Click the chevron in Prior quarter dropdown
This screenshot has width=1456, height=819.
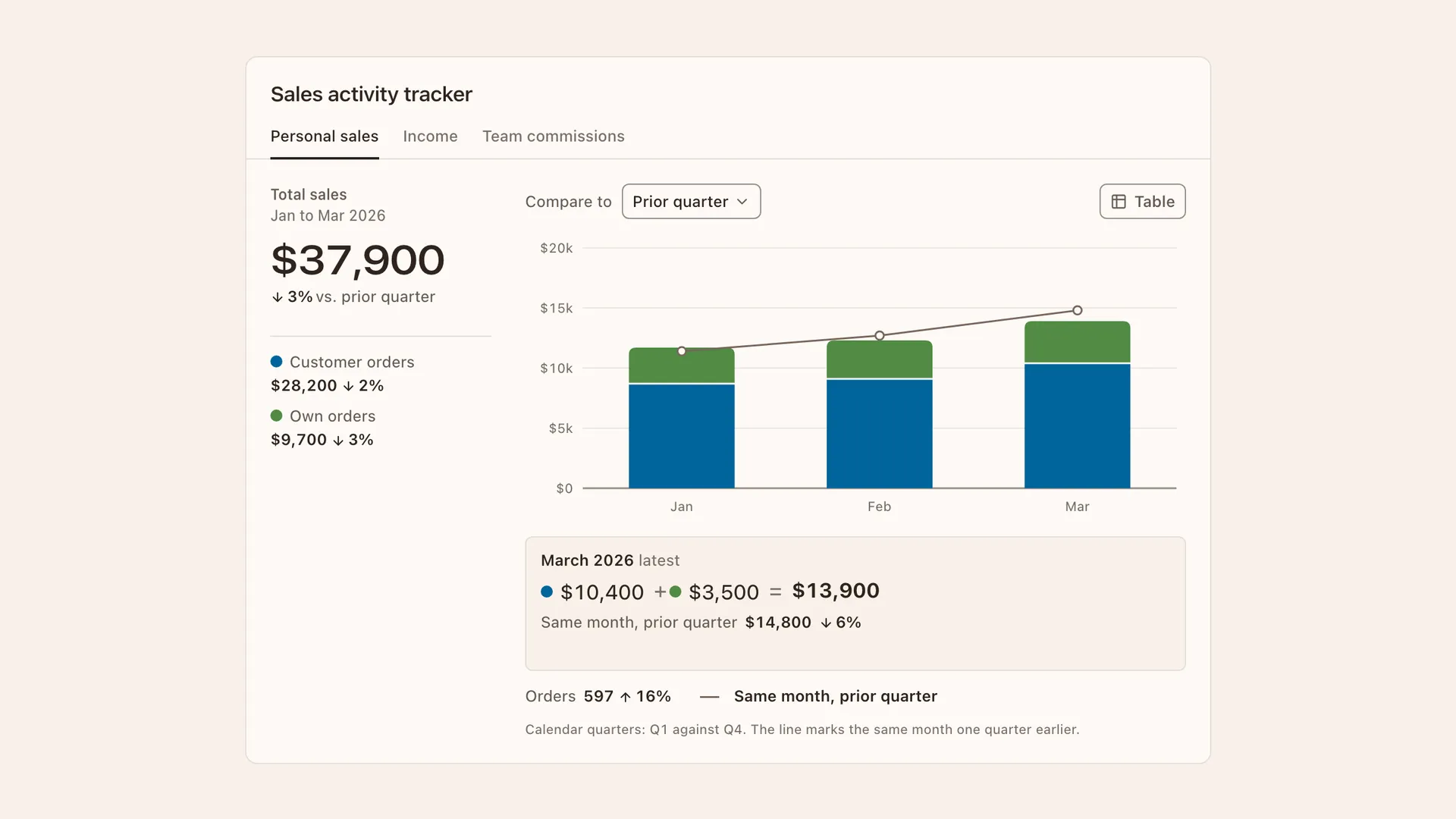[x=742, y=202]
